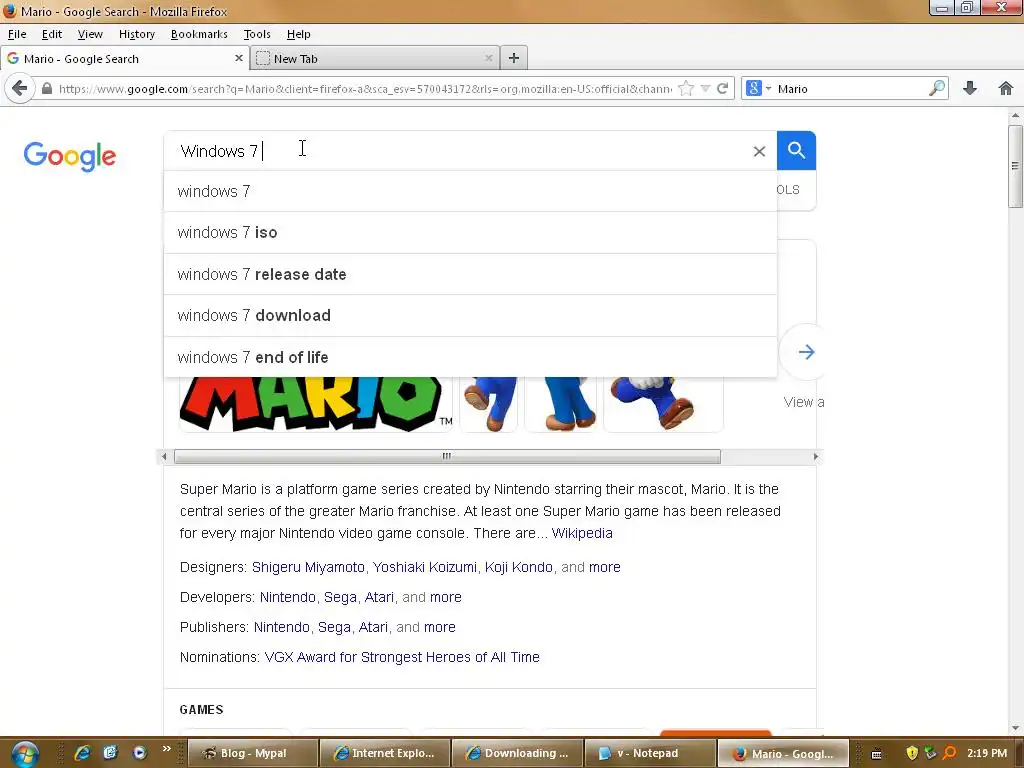The height and width of the screenshot is (768, 1024).
Task: Click the Firefox URL address bar
Action: pos(365,89)
